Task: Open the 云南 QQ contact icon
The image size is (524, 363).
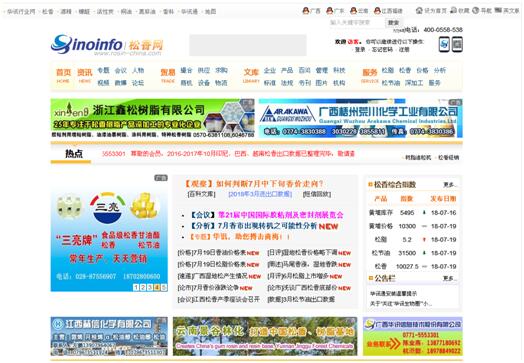Action: click(x=354, y=11)
